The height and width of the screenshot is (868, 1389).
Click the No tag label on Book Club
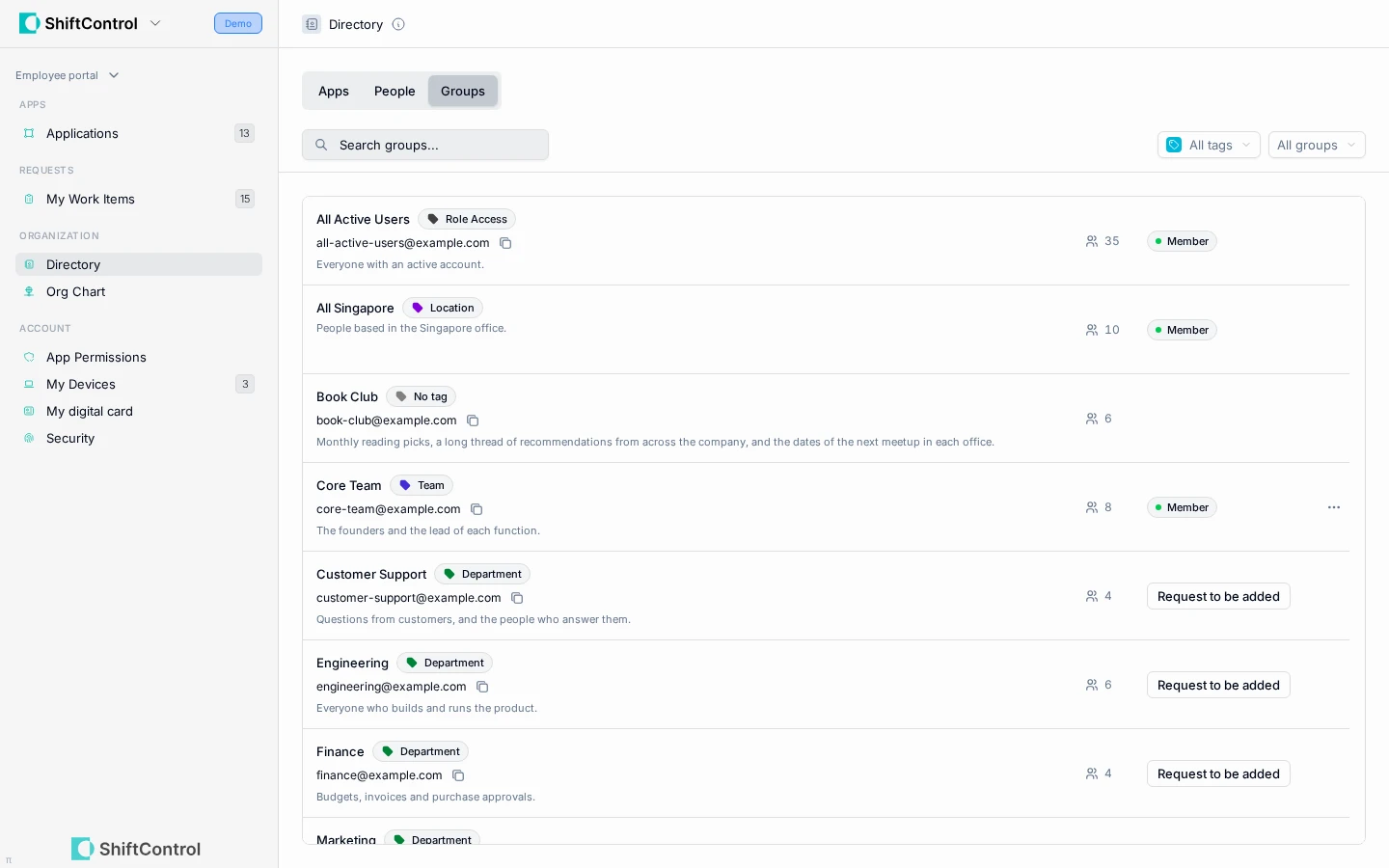coord(421,396)
